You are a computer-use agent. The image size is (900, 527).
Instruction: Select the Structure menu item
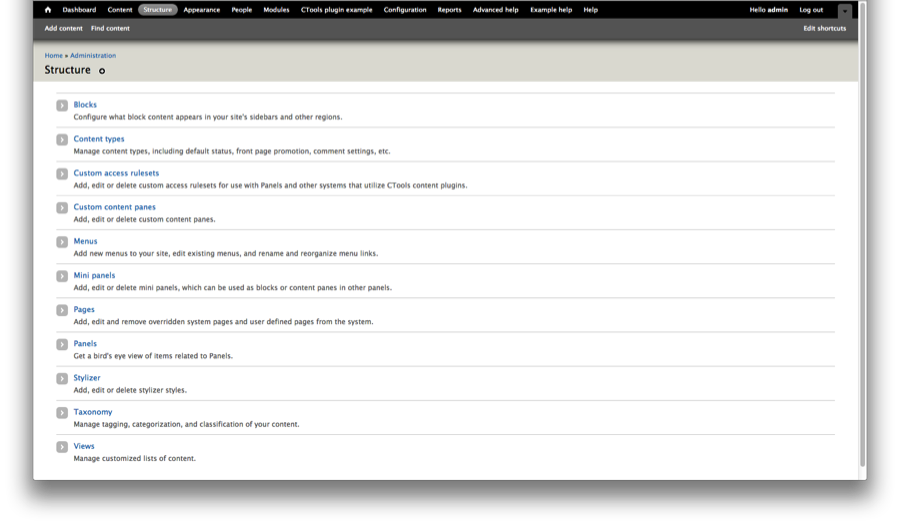pos(157,10)
